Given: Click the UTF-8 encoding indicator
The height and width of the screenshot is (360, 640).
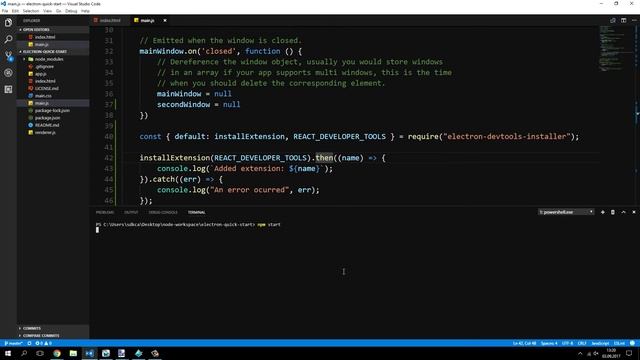Looking at the screenshot, I should pyautogui.click(x=567, y=343).
